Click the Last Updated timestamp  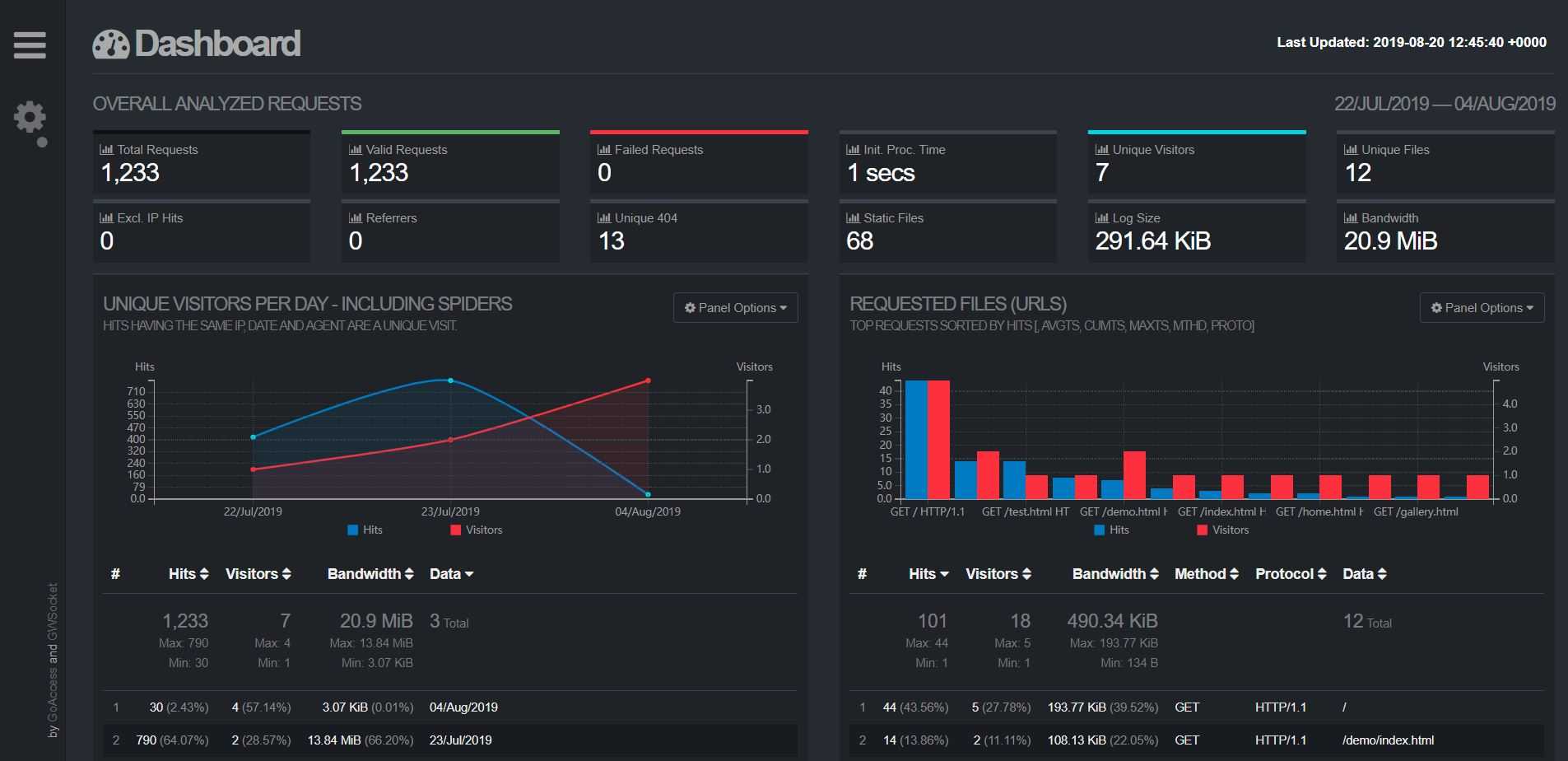click(1412, 42)
